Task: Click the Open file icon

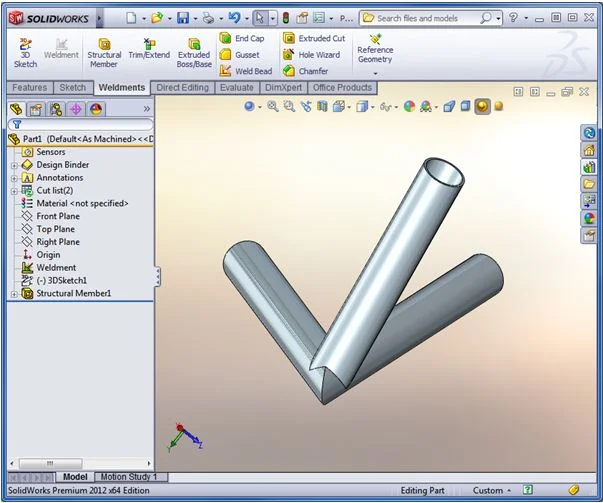Action: click(x=157, y=18)
